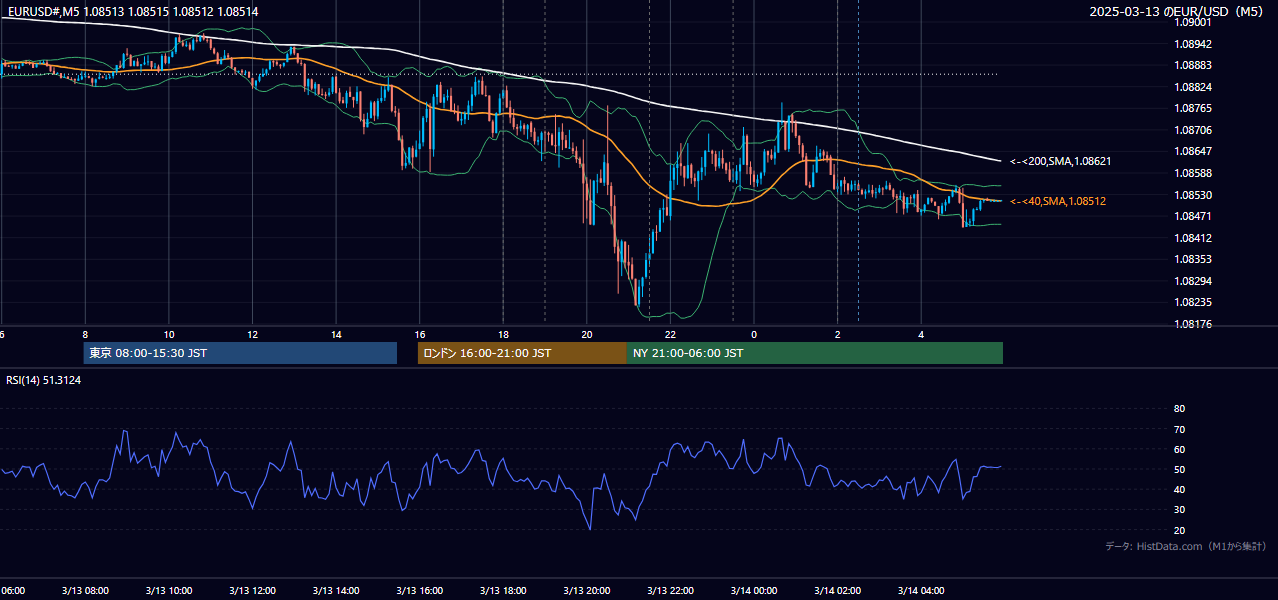The width and height of the screenshot is (1278, 600).
Task: Click the London 16:00-21:00 JST session bar
Action: coord(522,353)
